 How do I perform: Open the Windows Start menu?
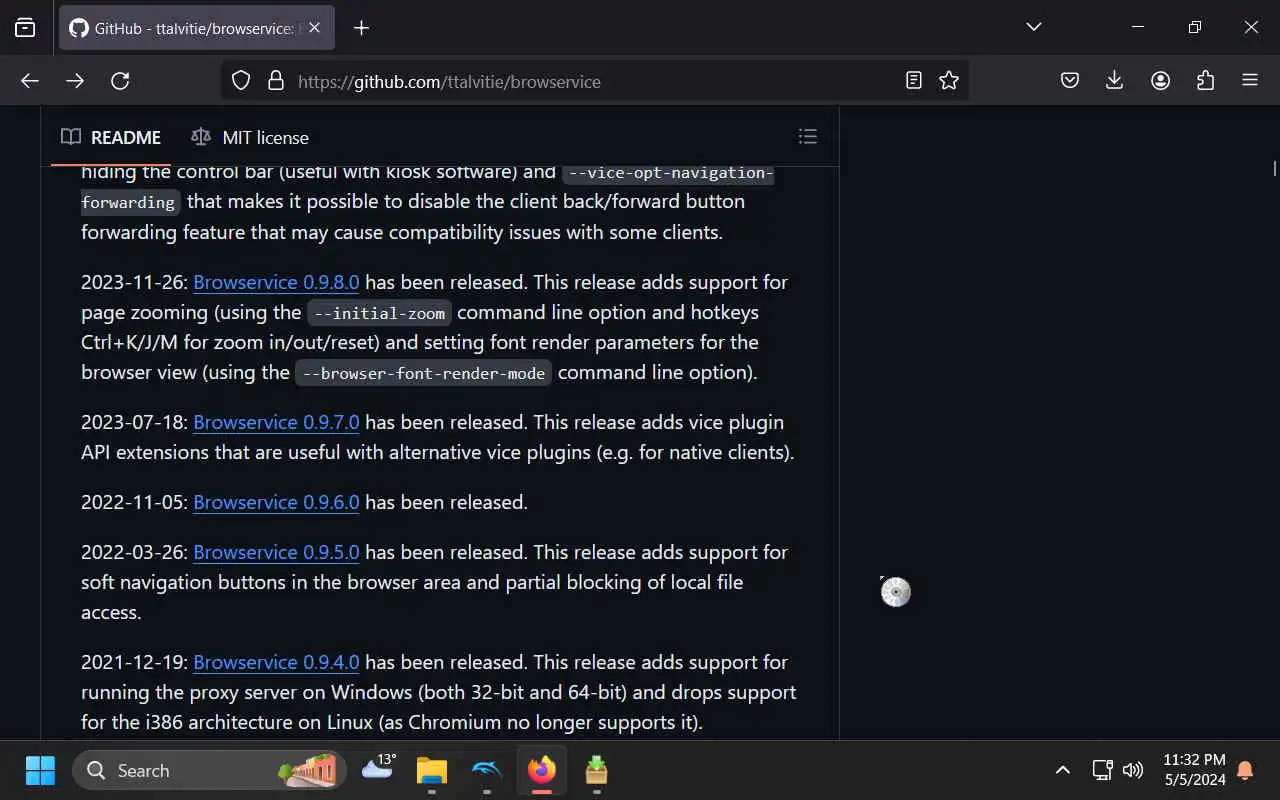pos(40,770)
